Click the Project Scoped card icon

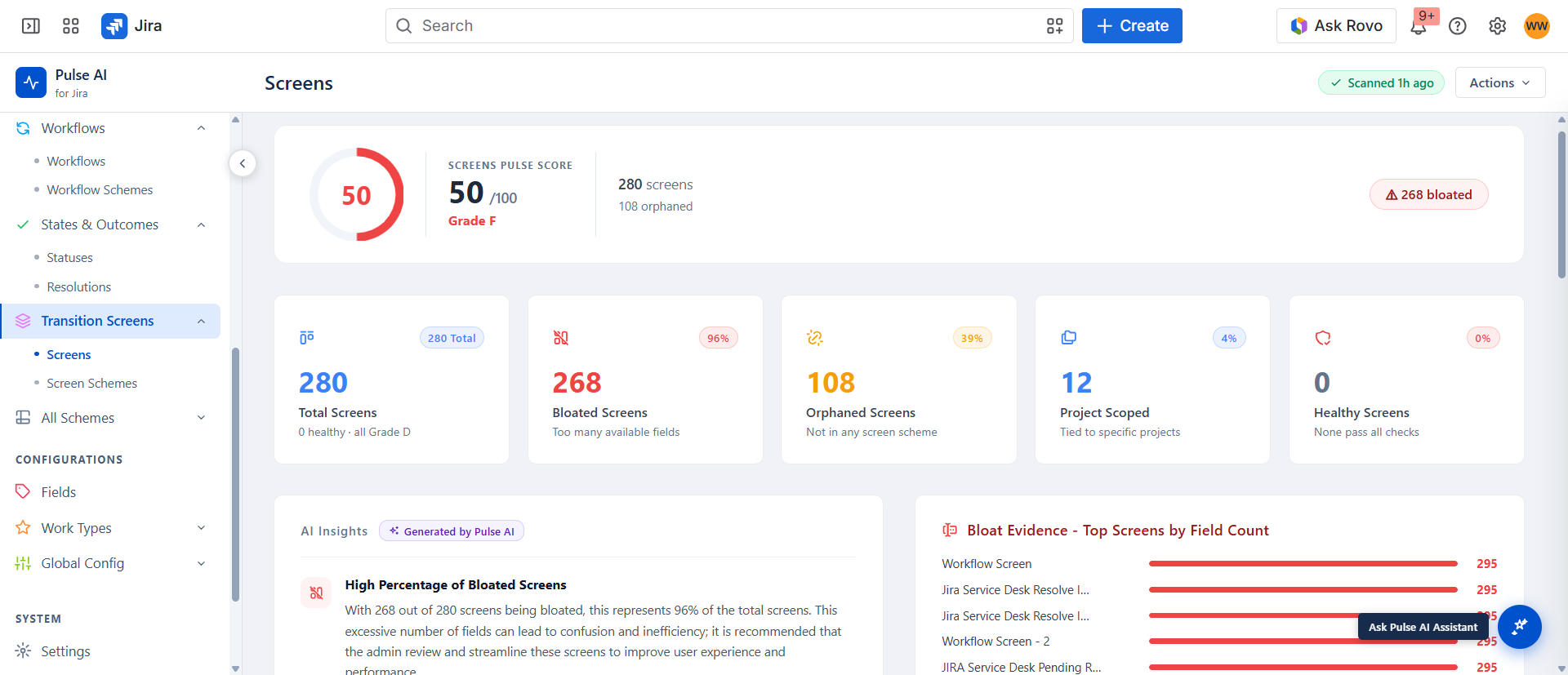(1069, 338)
